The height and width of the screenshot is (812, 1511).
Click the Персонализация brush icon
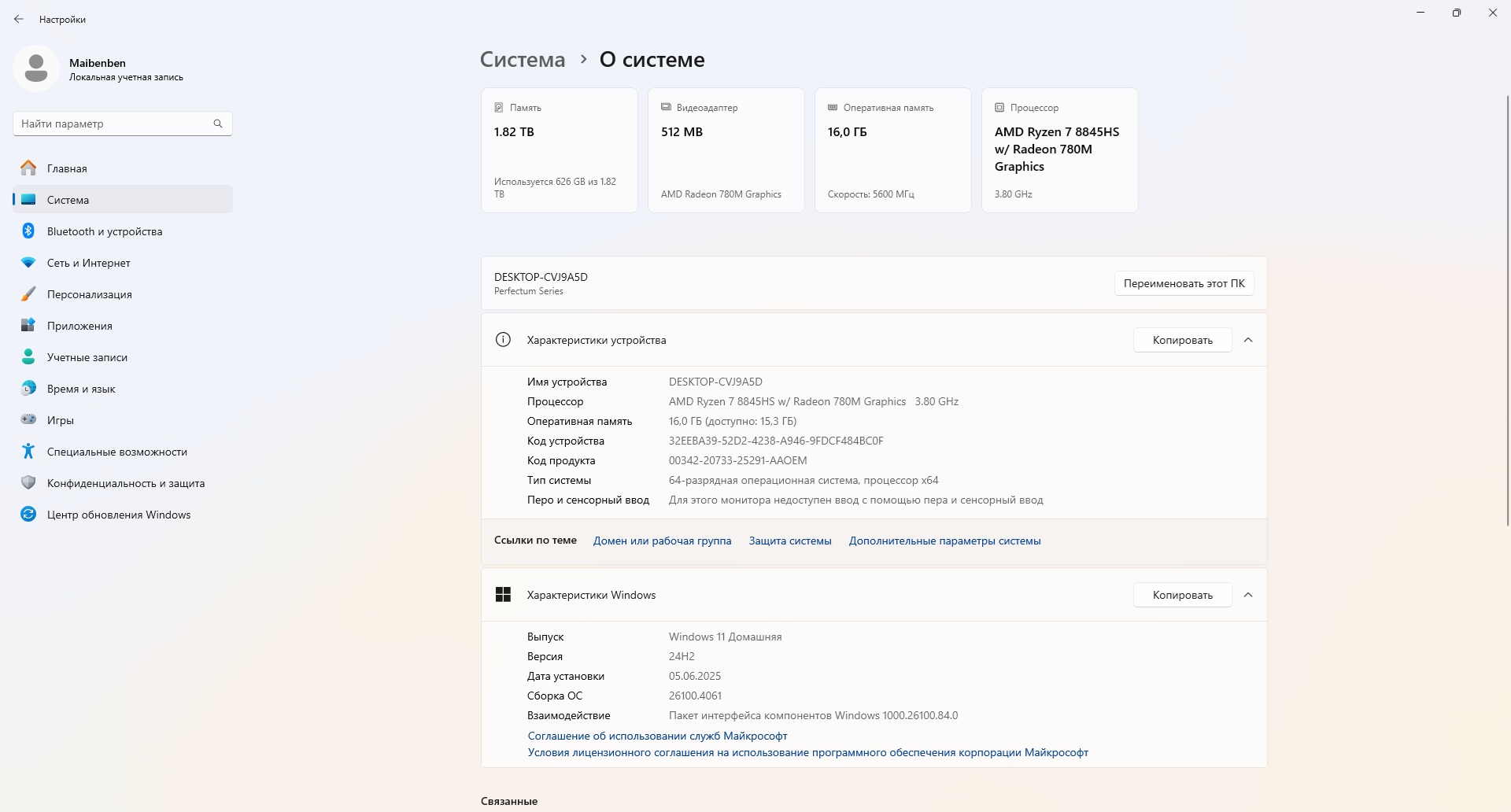tap(28, 294)
